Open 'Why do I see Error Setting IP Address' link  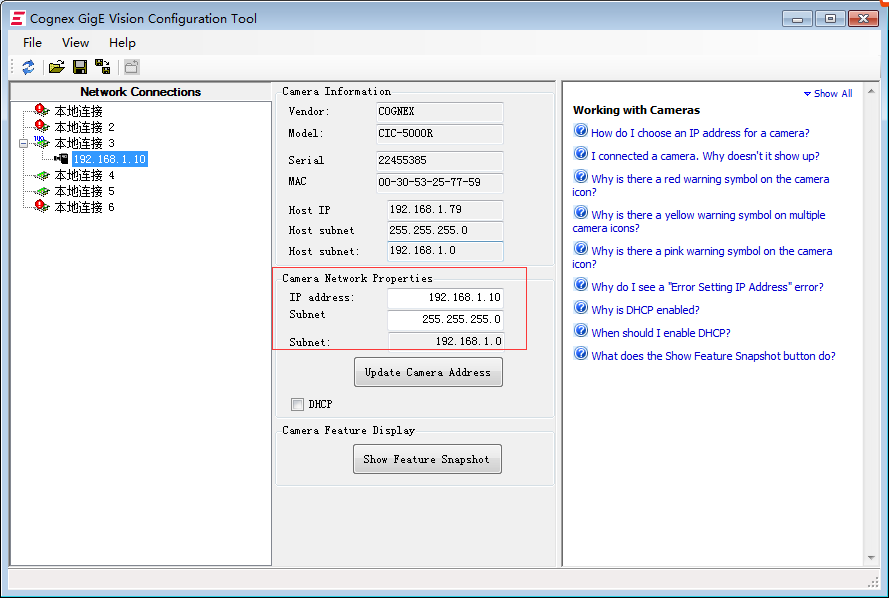coord(707,287)
